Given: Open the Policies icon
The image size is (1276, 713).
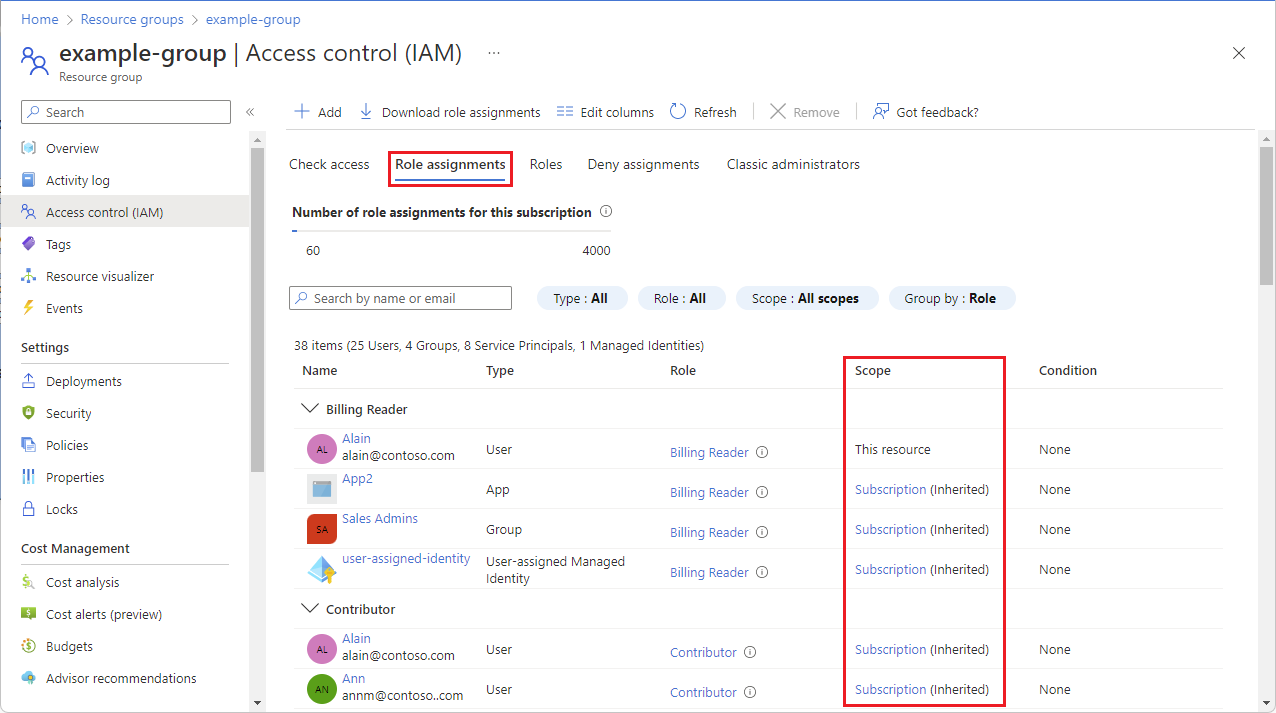Looking at the screenshot, I should [31, 444].
